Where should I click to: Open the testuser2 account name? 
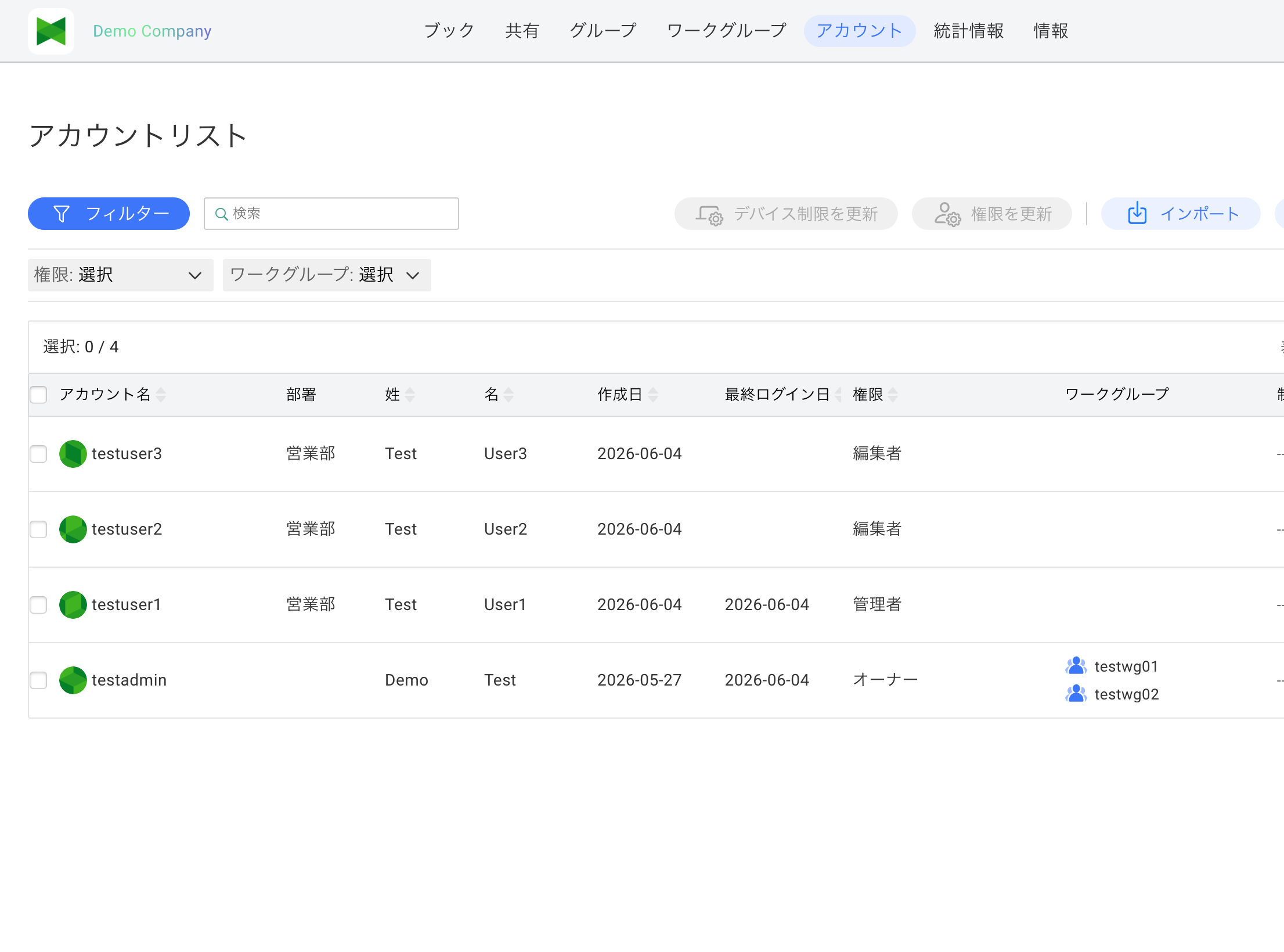(127, 529)
